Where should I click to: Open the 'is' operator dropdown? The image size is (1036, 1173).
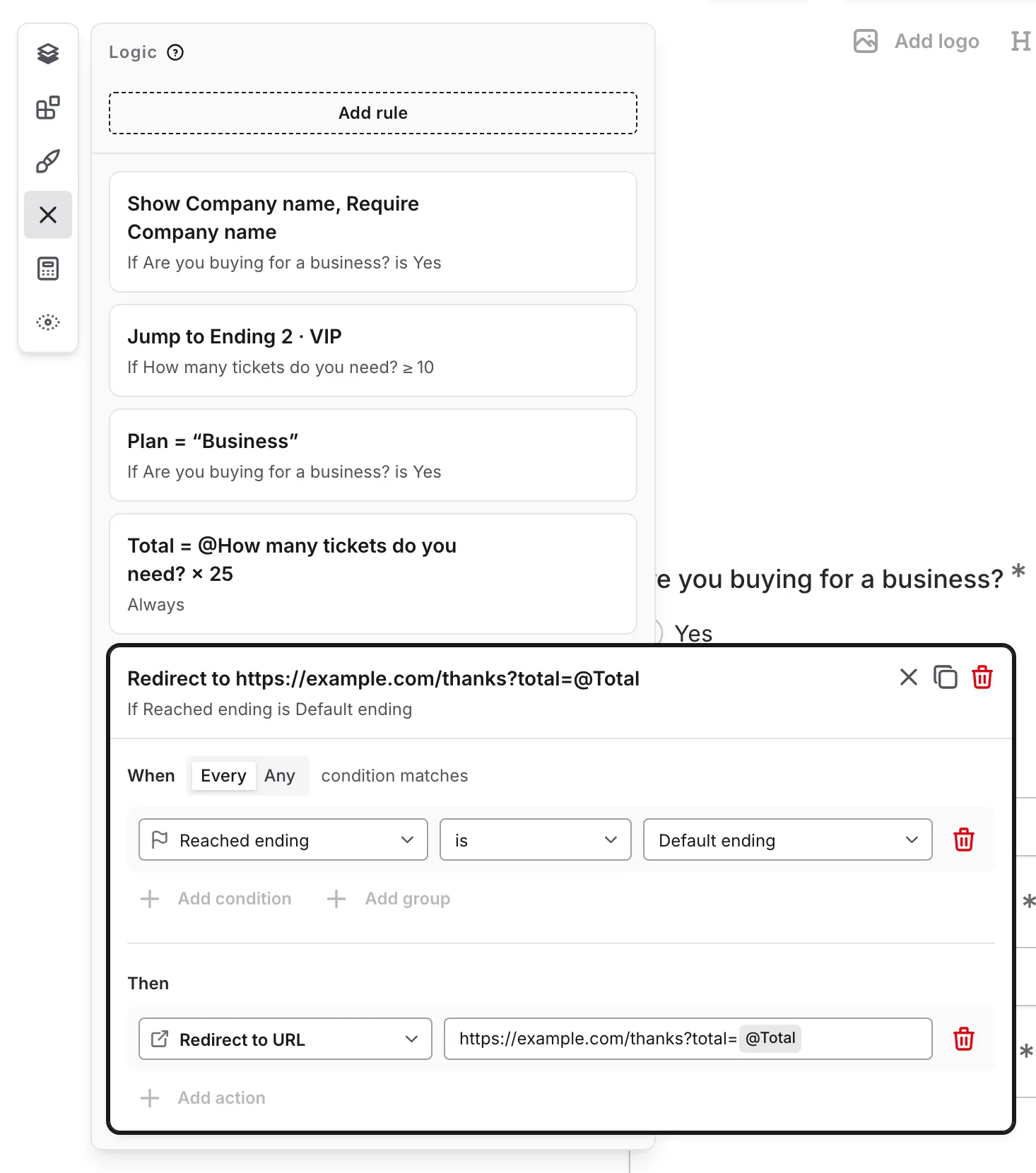coord(536,839)
